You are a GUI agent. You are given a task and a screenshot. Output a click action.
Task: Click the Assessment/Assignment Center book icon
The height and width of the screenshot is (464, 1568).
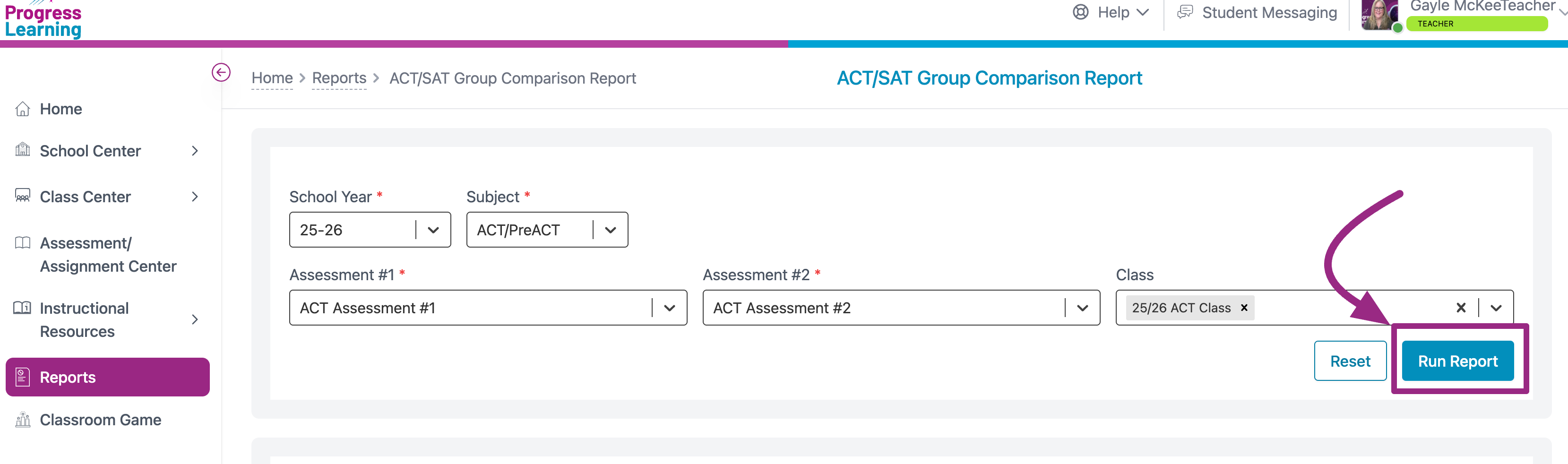pos(23,243)
